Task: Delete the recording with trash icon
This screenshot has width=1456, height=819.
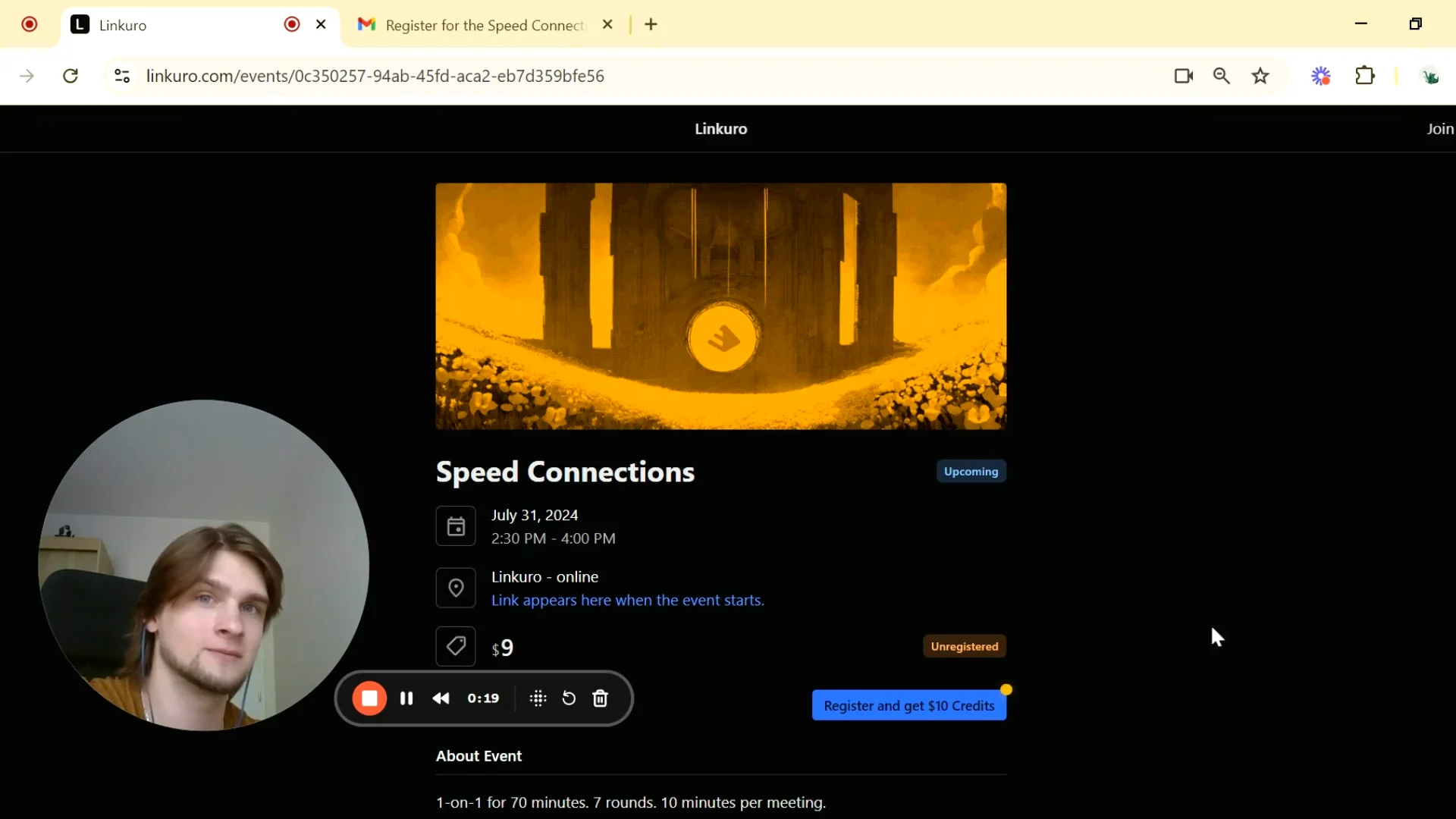Action: tap(600, 698)
